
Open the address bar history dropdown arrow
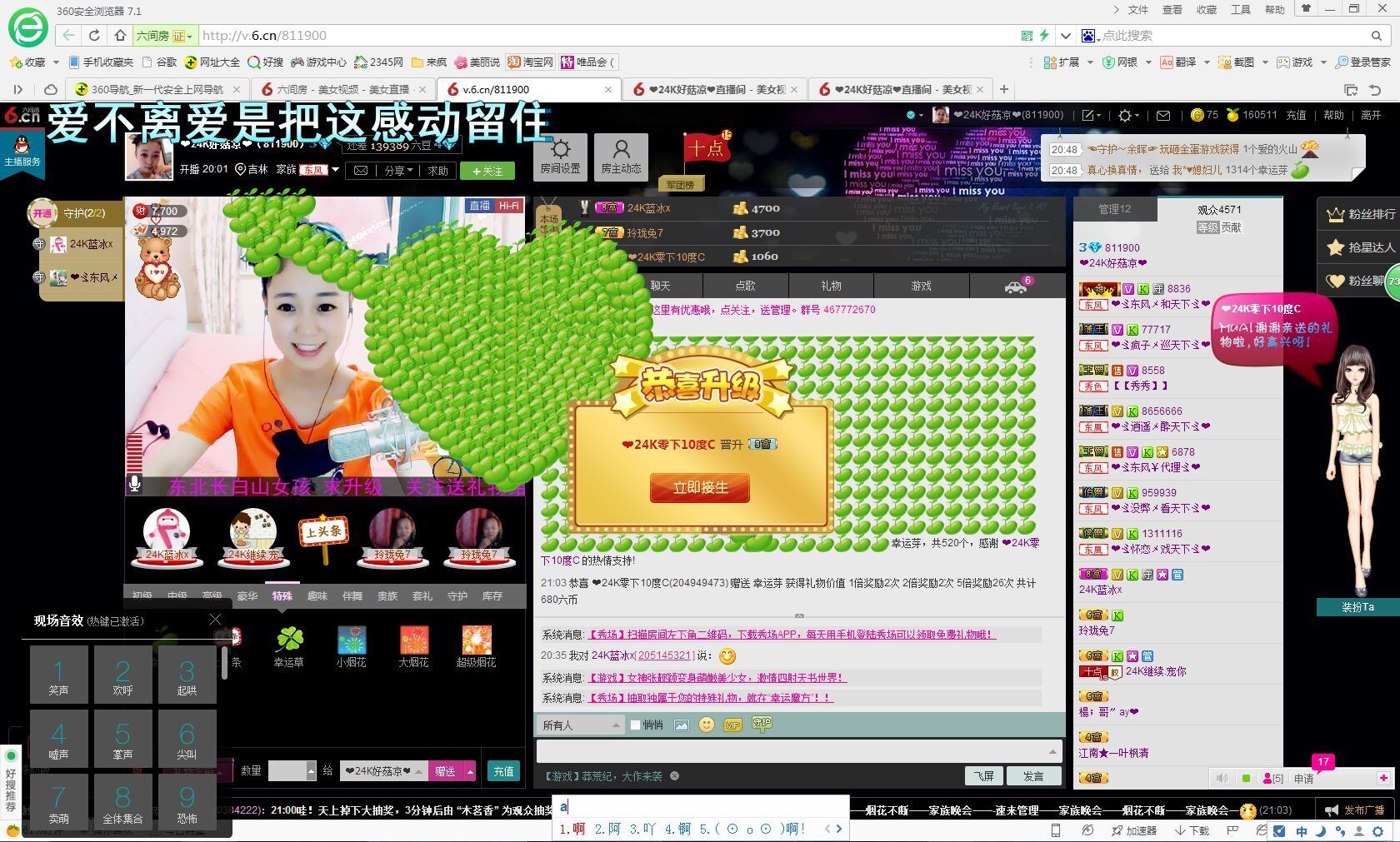(1065, 36)
